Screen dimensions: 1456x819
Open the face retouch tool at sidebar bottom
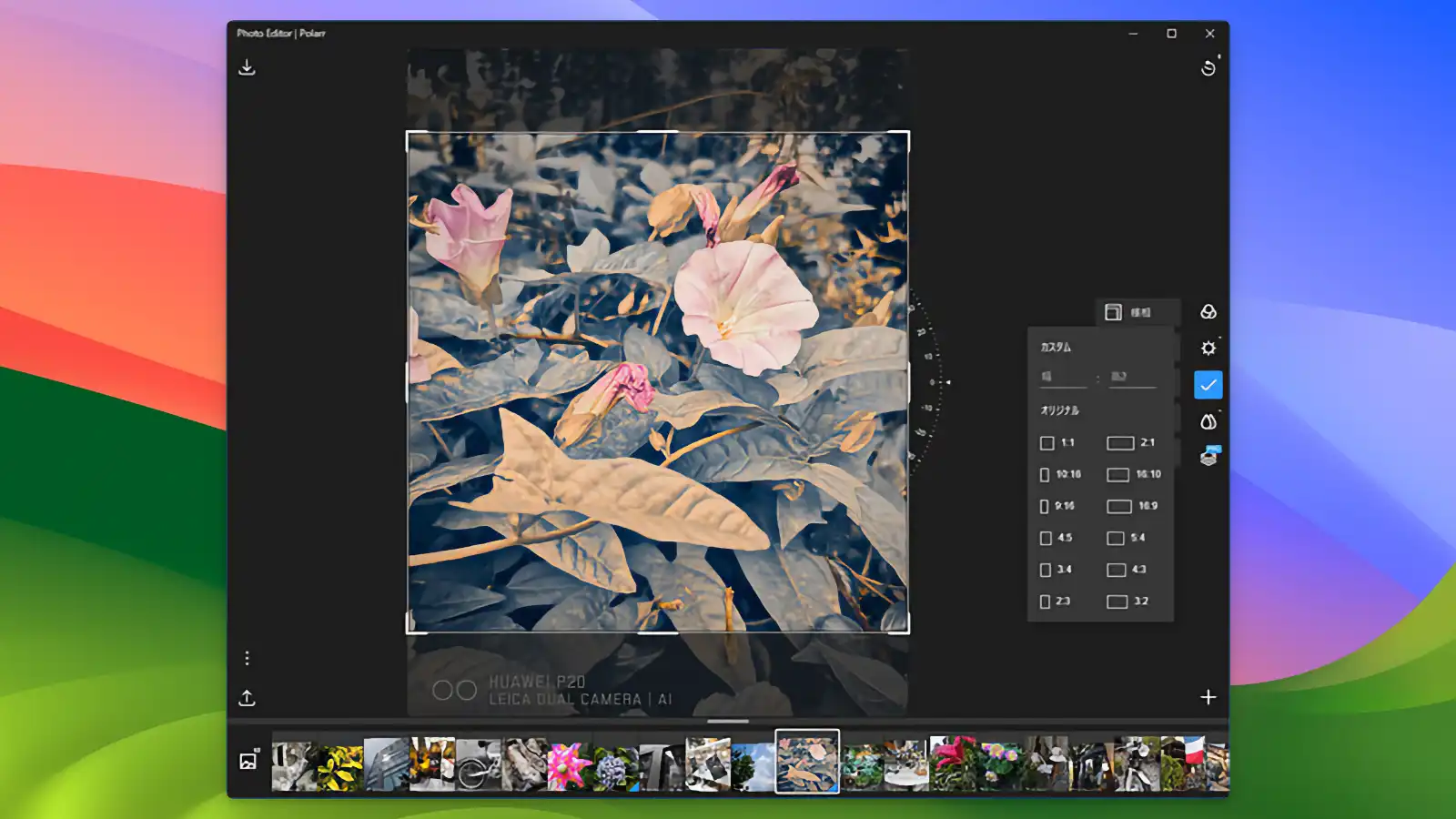click(1208, 457)
